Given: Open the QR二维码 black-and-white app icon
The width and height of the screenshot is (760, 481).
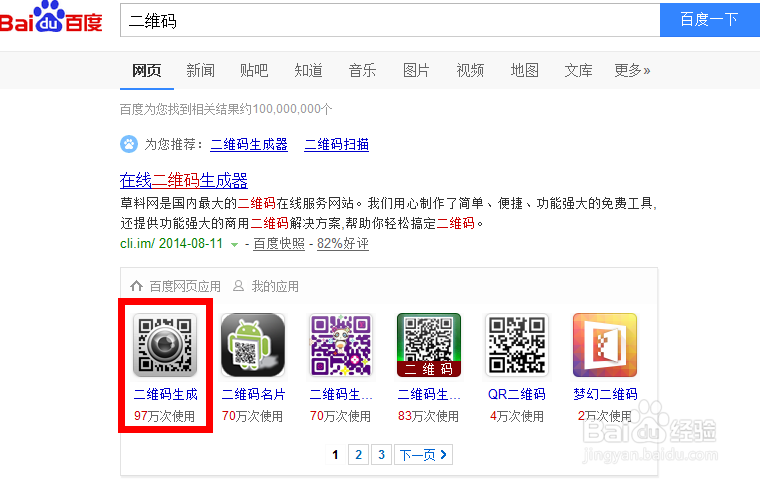Looking at the screenshot, I should click(517, 345).
